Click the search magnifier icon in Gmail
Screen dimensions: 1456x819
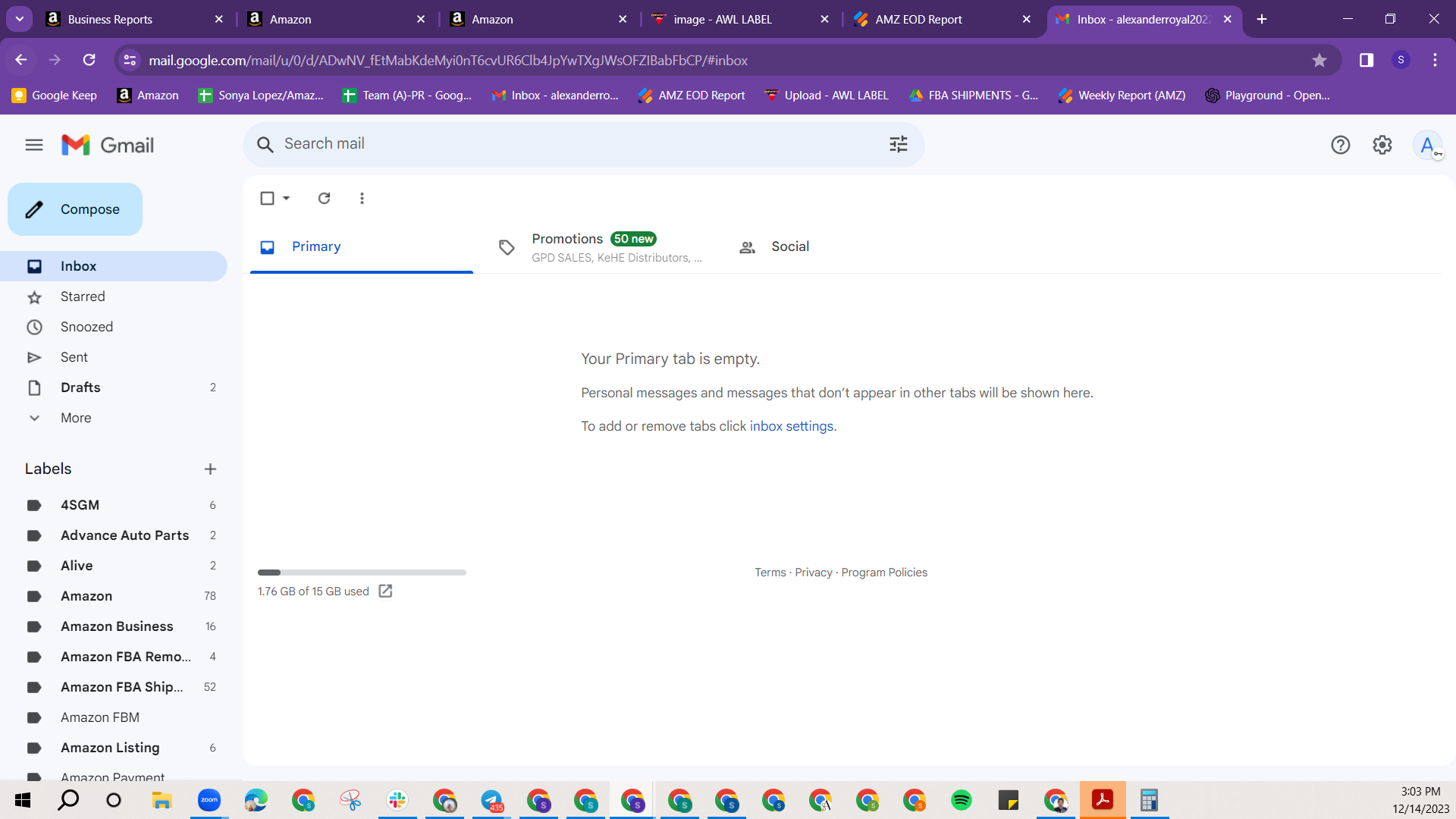coord(265,145)
